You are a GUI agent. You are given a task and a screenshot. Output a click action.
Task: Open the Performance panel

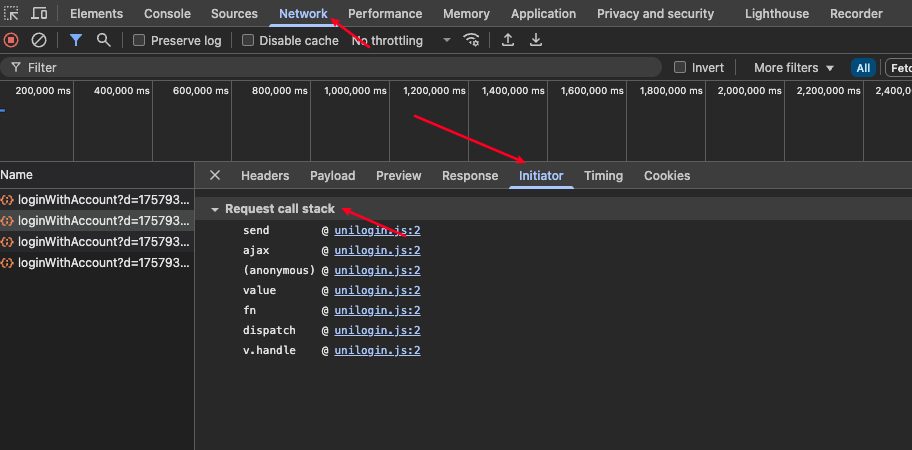tap(385, 13)
